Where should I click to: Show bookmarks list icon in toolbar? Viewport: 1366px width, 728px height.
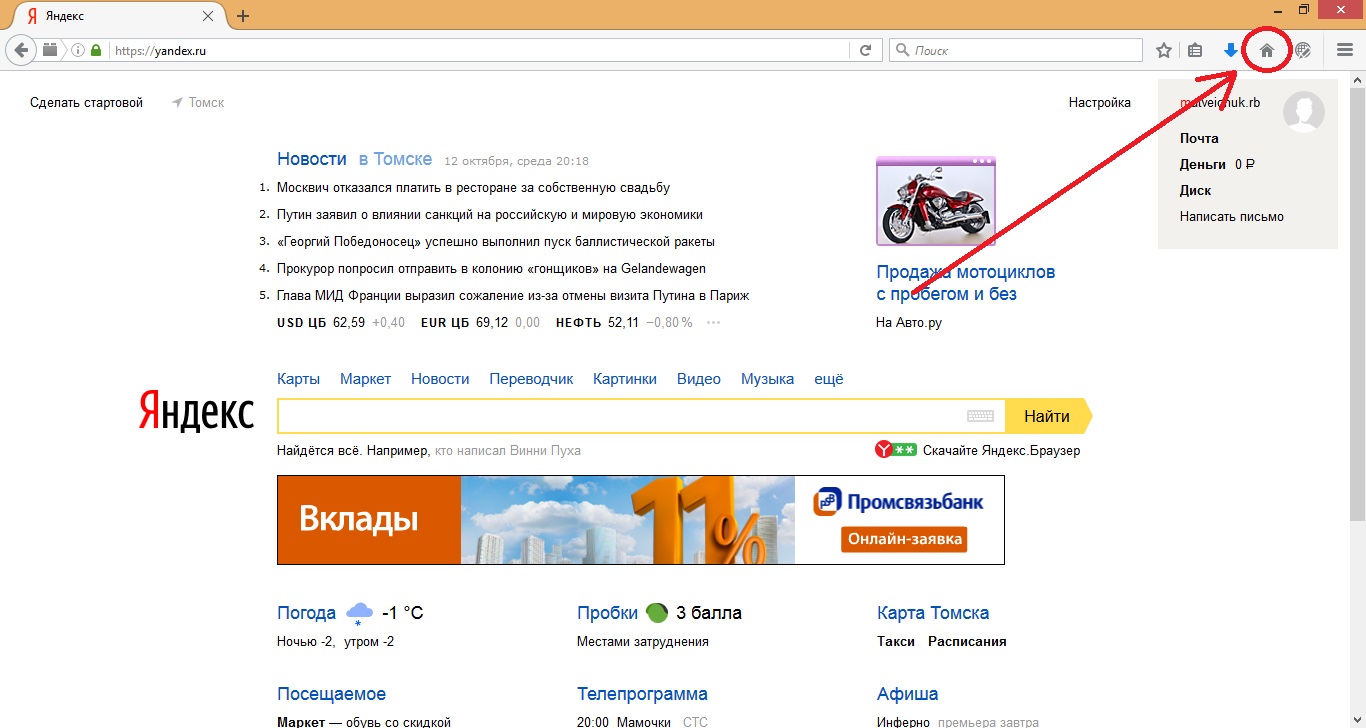(x=1195, y=50)
